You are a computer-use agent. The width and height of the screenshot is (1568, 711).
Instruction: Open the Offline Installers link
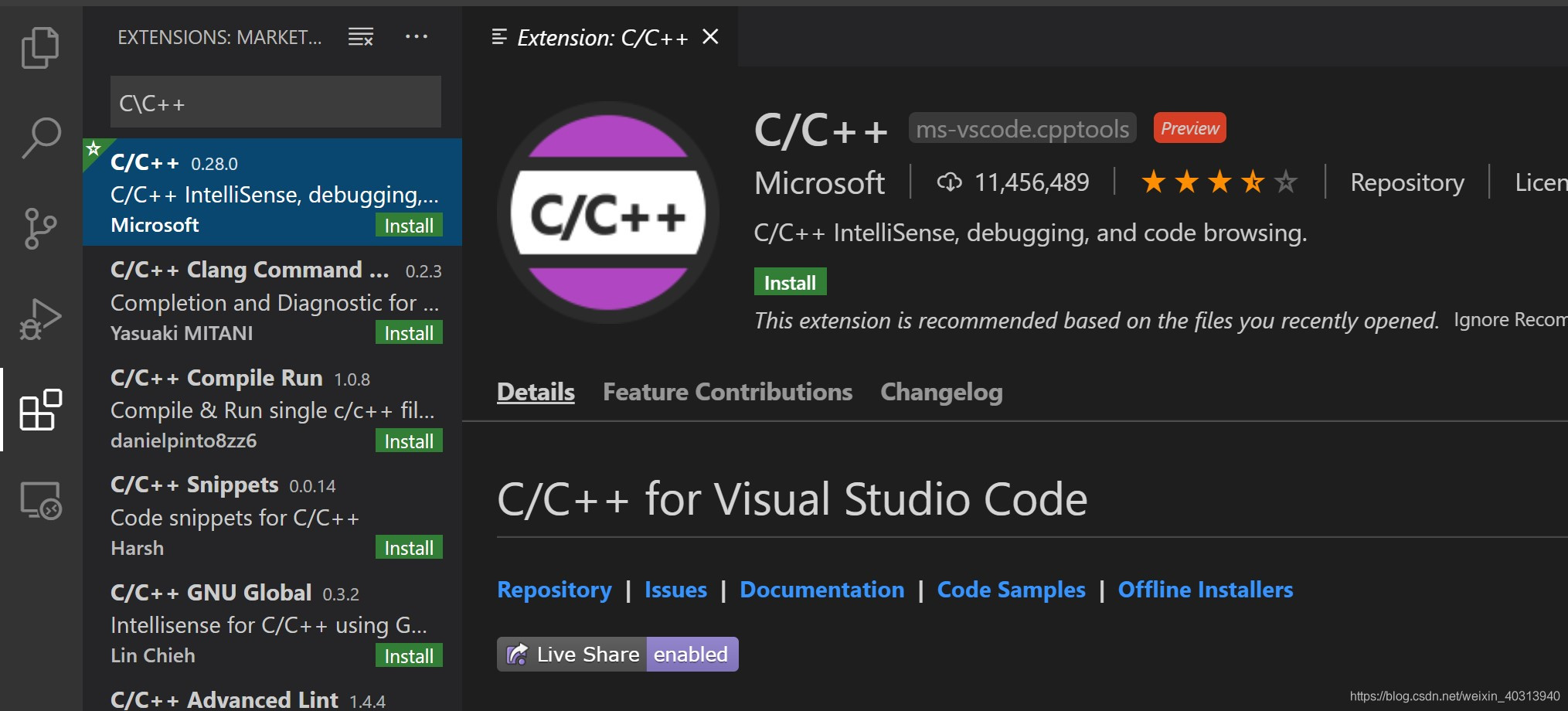(x=1206, y=590)
